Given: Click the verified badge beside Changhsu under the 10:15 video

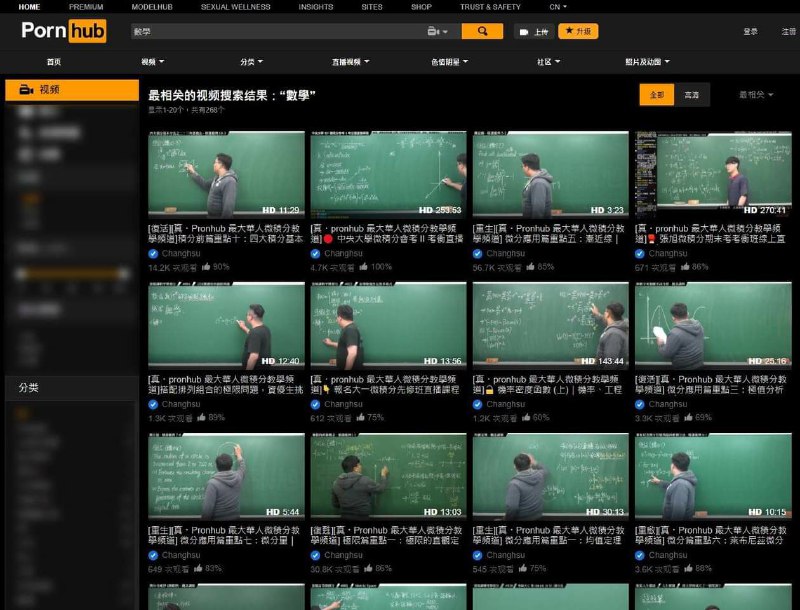Looking at the screenshot, I should (x=639, y=555).
